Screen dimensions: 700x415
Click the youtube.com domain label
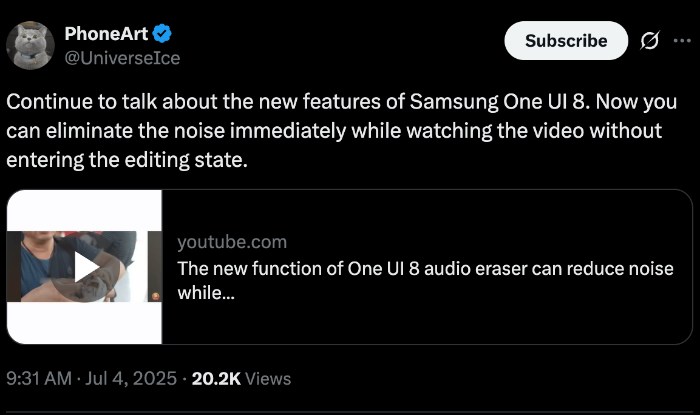pos(231,242)
